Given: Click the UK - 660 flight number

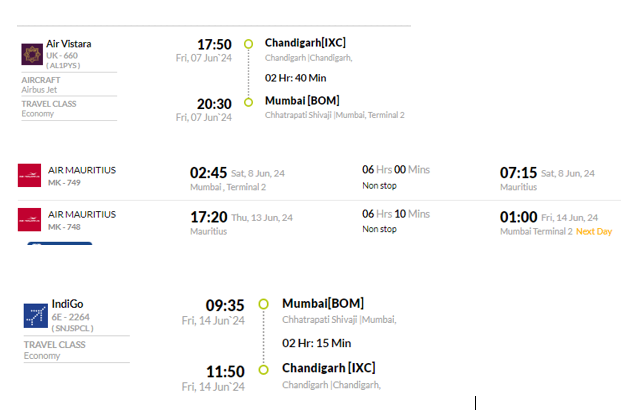Looking at the screenshot, I should coord(62,55).
